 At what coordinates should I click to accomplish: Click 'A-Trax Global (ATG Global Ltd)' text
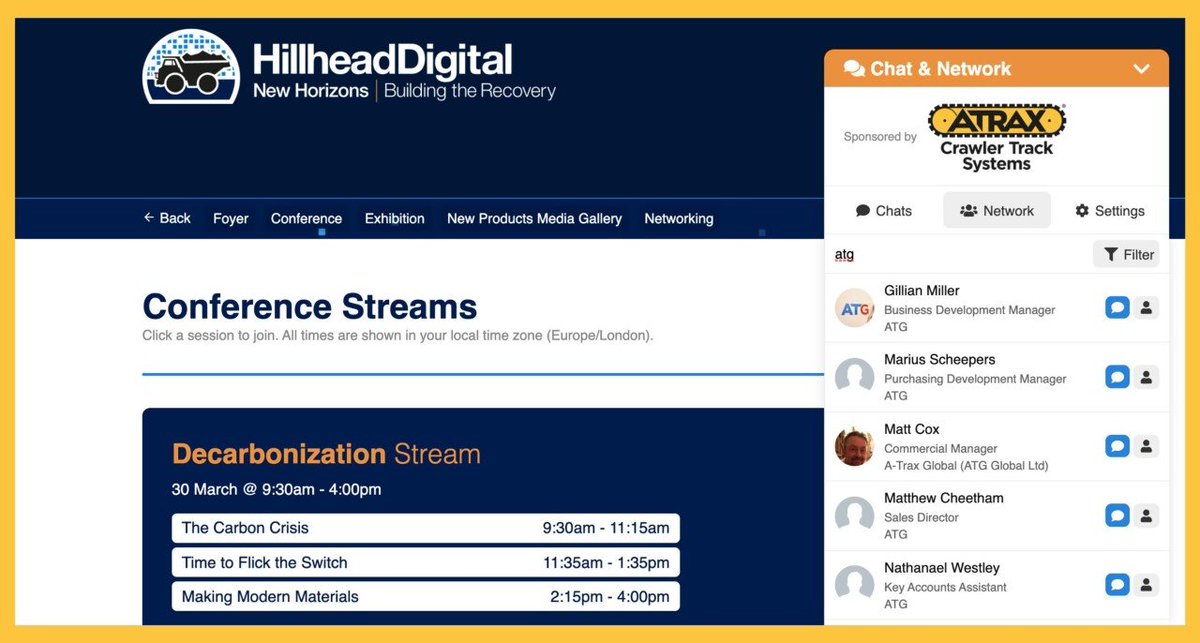966,465
